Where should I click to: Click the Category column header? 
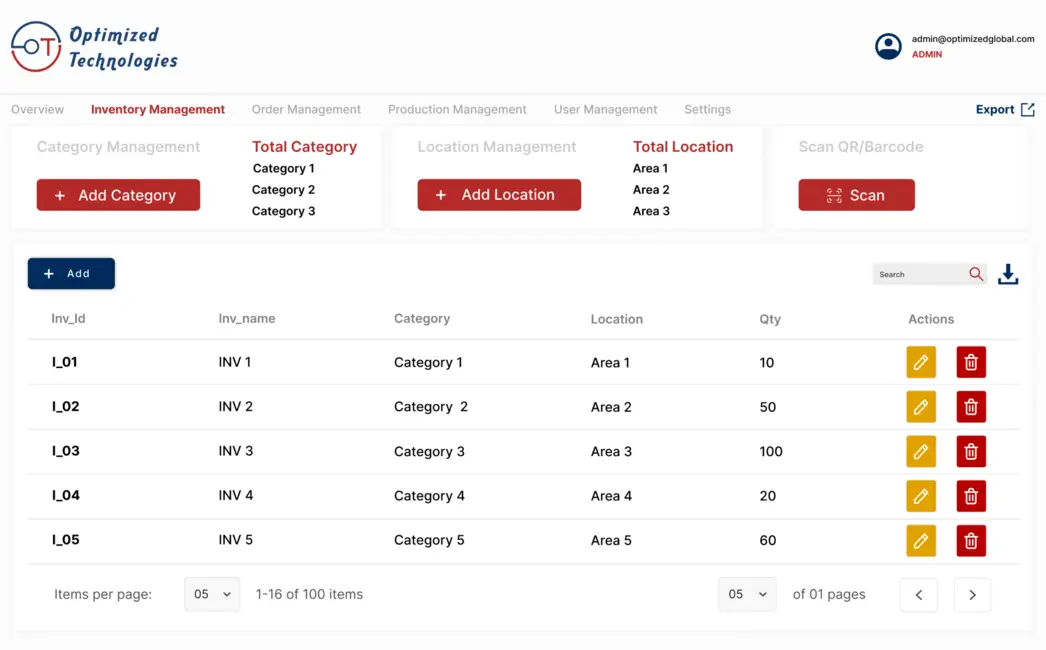click(422, 319)
